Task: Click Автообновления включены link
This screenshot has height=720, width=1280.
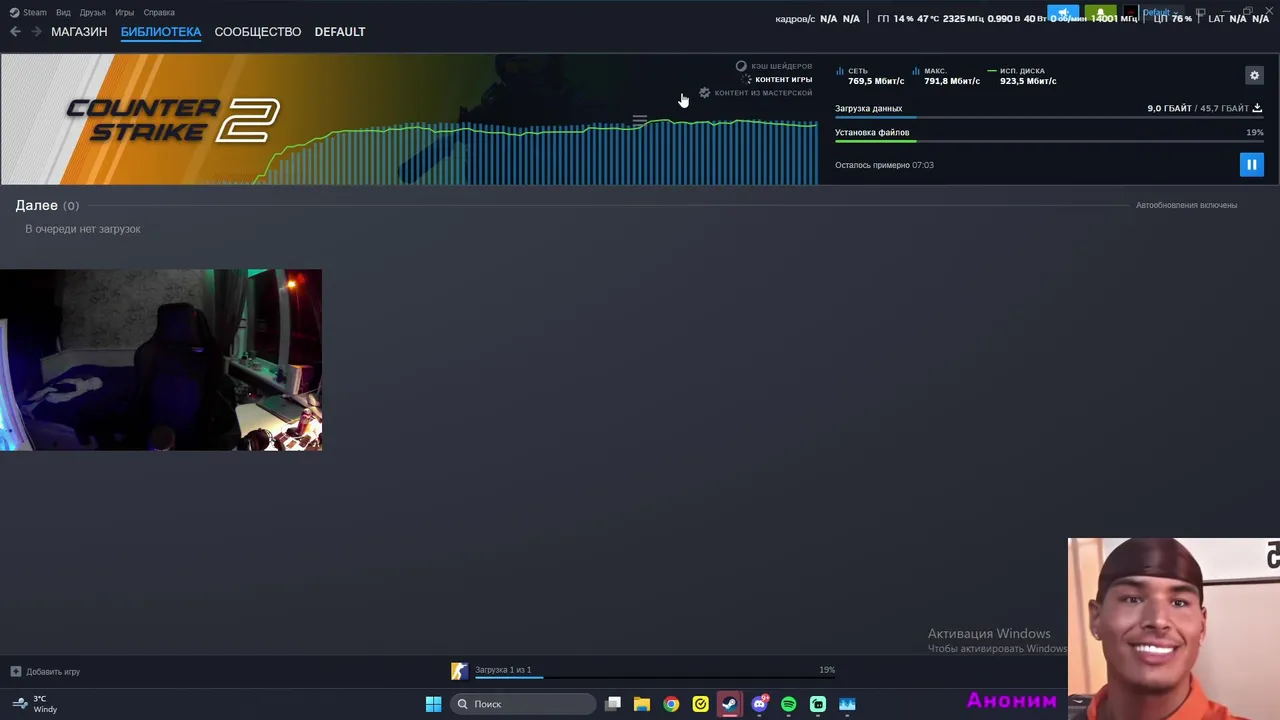Action: pos(1186,205)
